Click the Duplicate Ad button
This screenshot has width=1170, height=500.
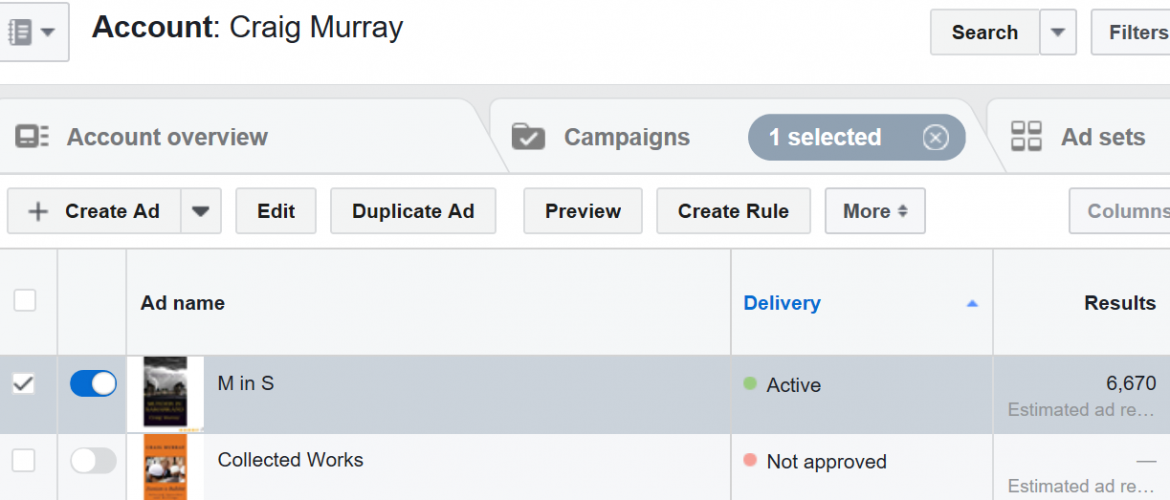413,211
